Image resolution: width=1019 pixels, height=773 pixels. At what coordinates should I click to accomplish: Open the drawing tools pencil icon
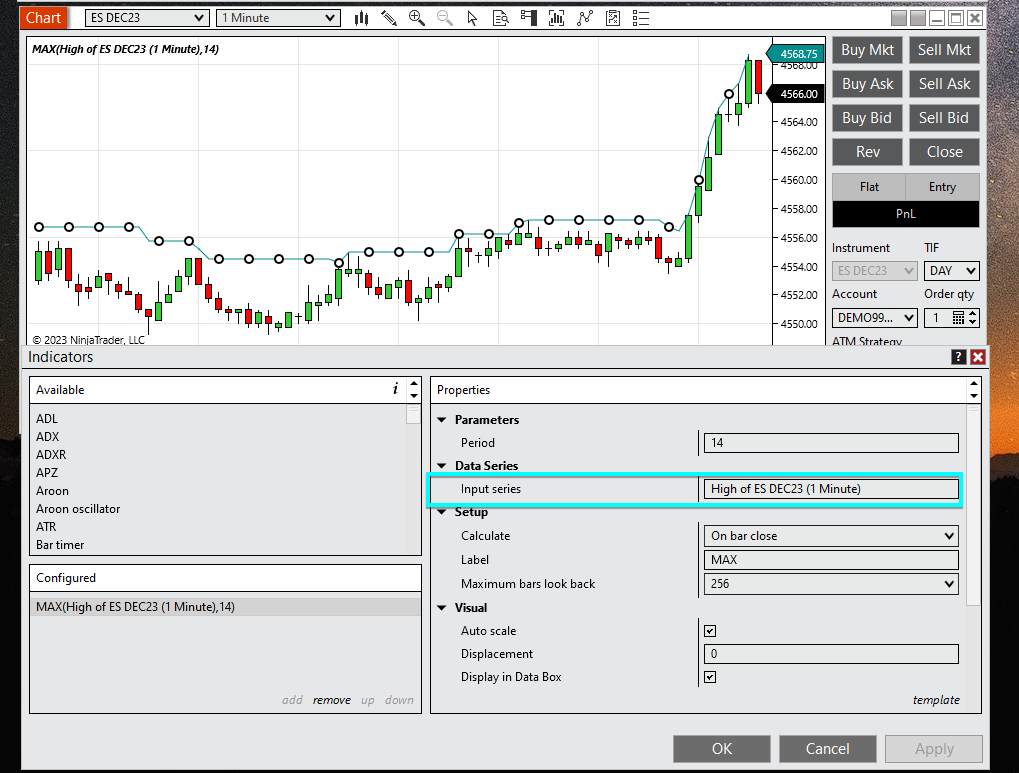tap(389, 18)
